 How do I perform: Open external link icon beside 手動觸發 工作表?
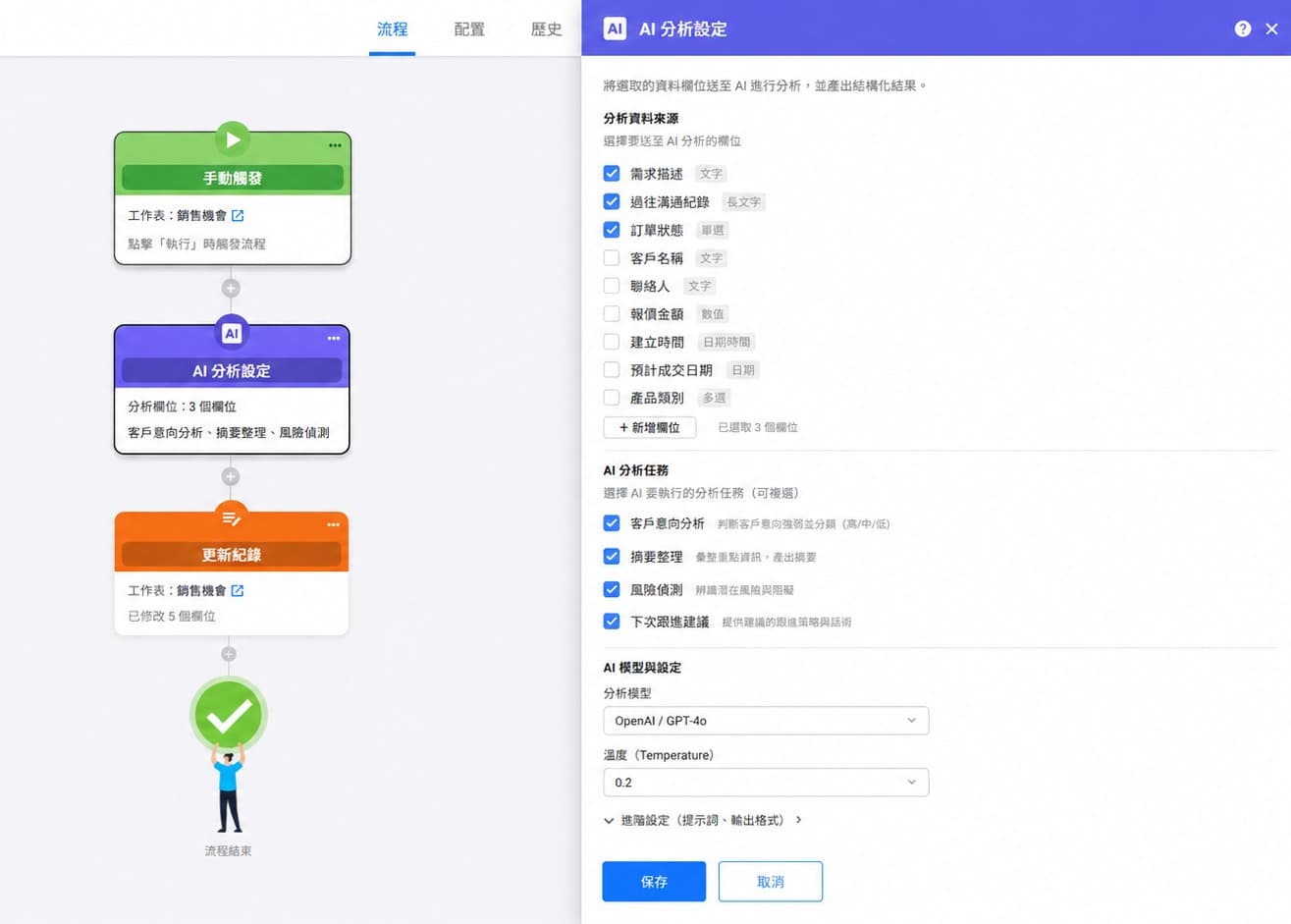tap(238, 215)
